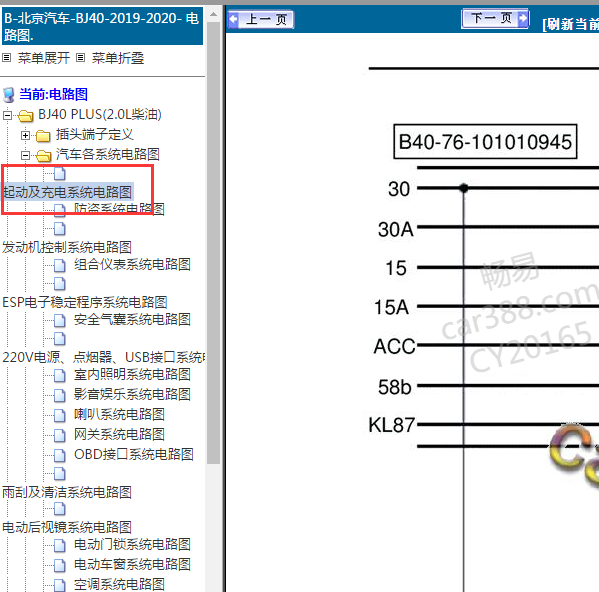
Task: Open ESP电子稳定程序系统电路图 document
Action: coord(85,302)
